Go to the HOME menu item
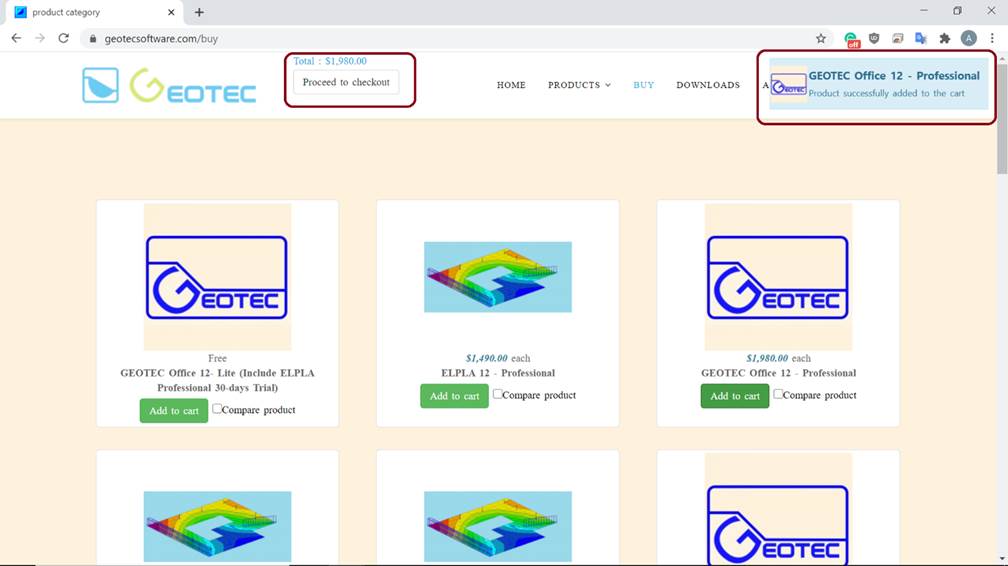This screenshot has height=566, width=1008. point(511,85)
